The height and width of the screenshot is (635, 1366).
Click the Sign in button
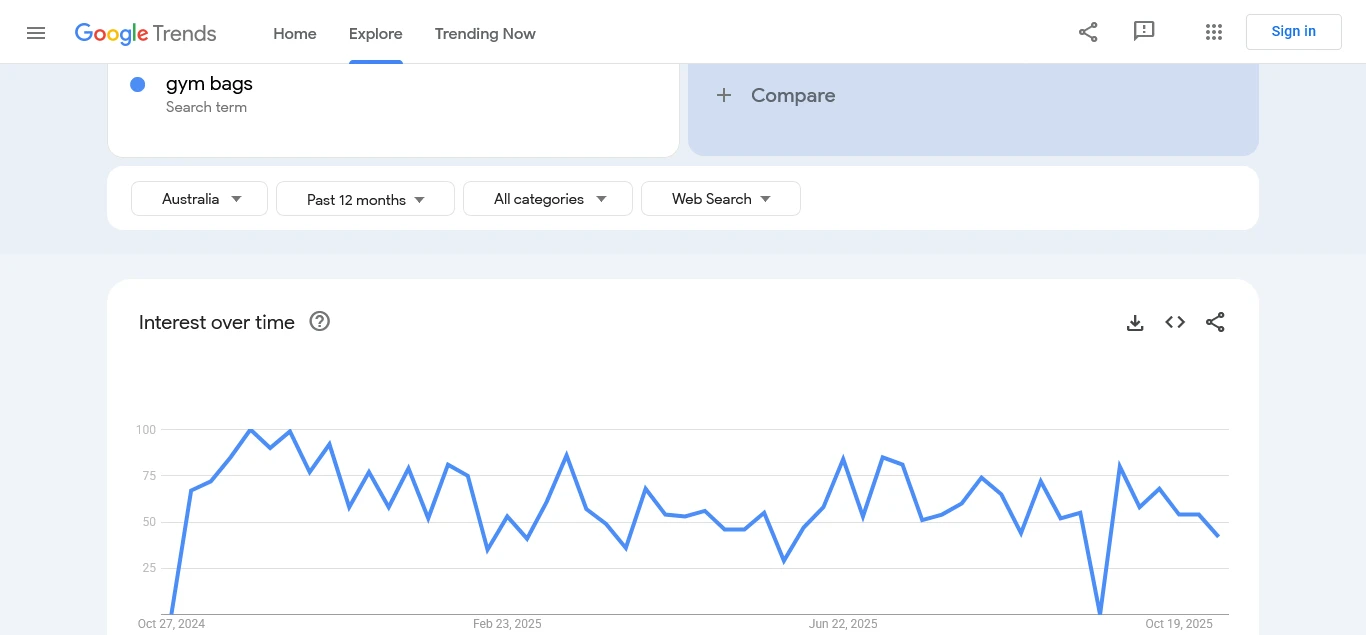(x=1293, y=32)
